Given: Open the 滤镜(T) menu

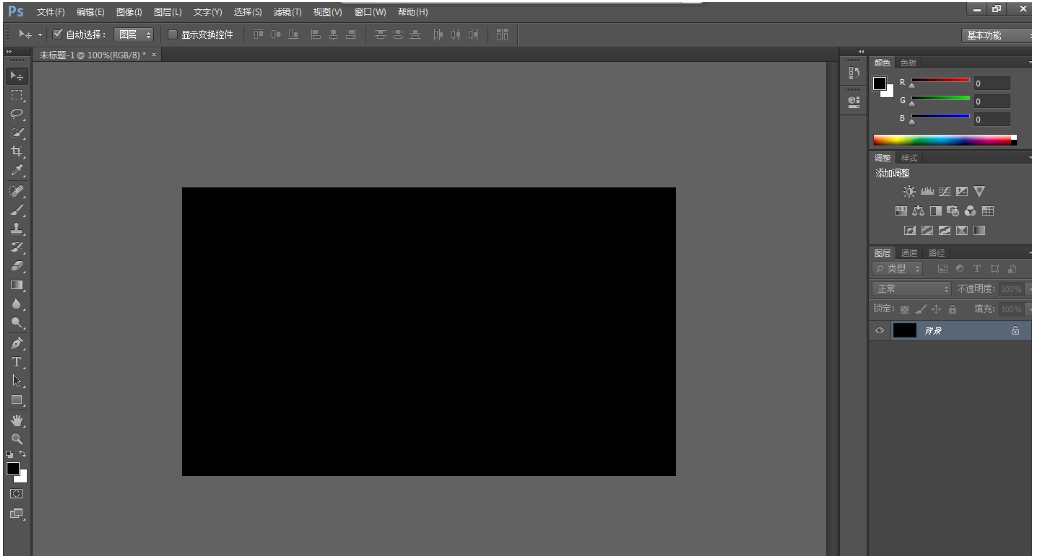Looking at the screenshot, I should pyautogui.click(x=287, y=13).
